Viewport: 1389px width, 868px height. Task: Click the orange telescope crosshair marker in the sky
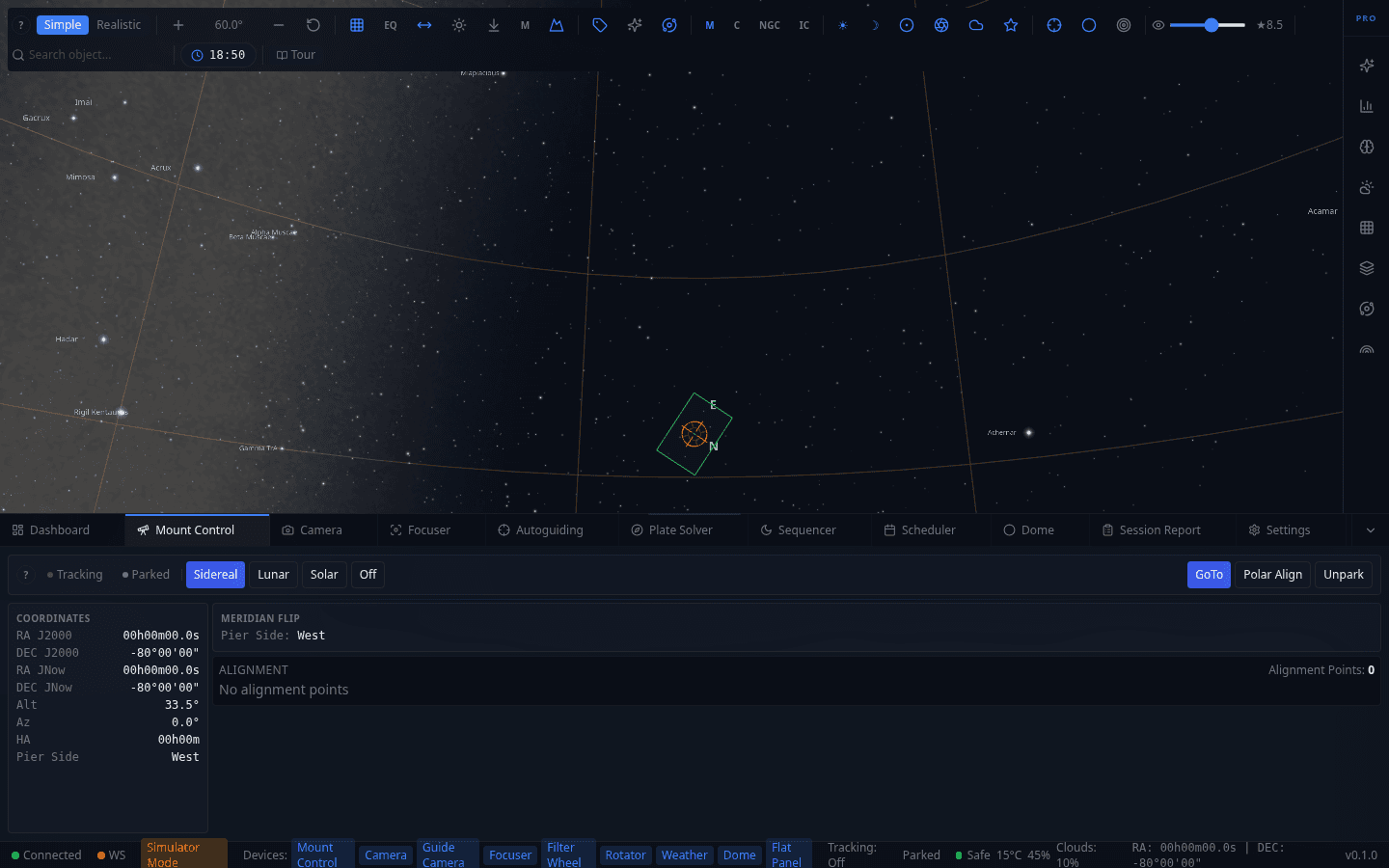click(694, 434)
